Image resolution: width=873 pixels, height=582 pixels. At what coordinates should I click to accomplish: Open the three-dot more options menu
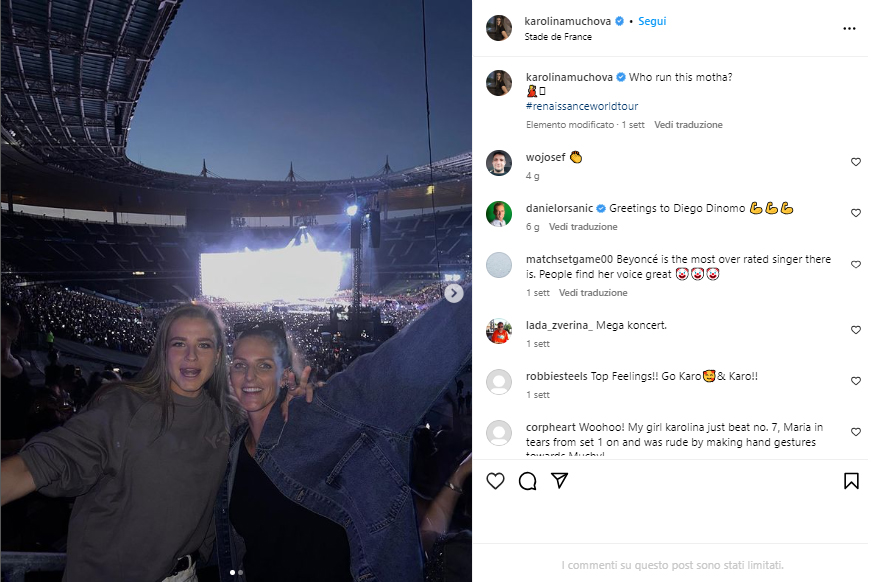click(849, 29)
